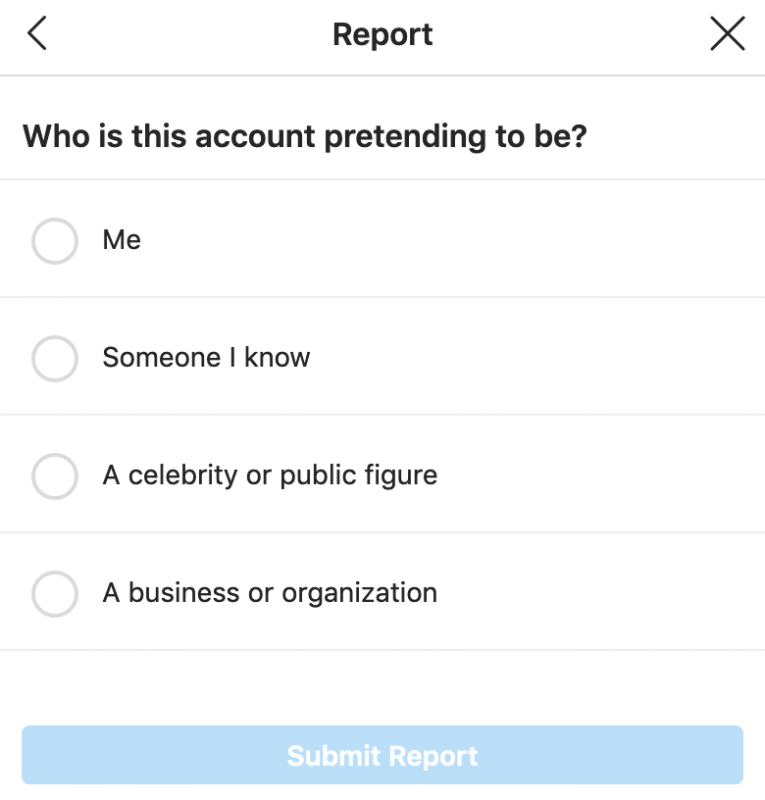Click the word "organization" in the last option

click(x=359, y=594)
